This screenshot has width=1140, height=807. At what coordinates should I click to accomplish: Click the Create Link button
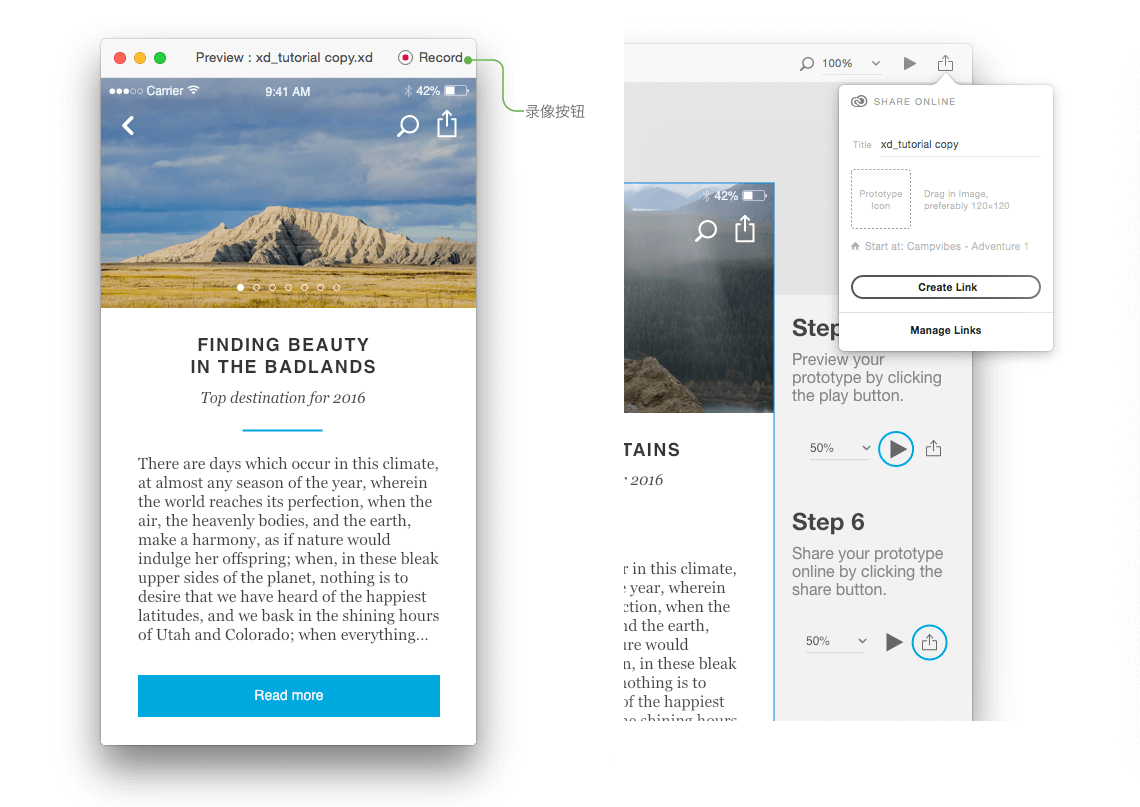click(945, 287)
